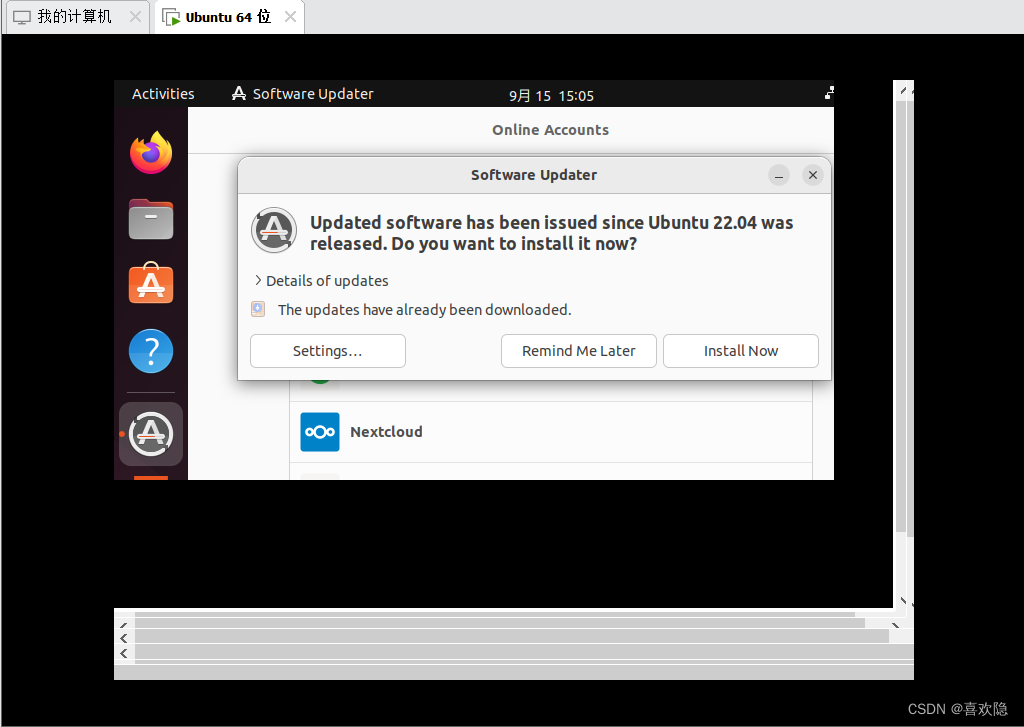1024x727 pixels.
Task: Click the Ubuntu 64 位 tab VM icon
Action: pyautogui.click(x=171, y=17)
